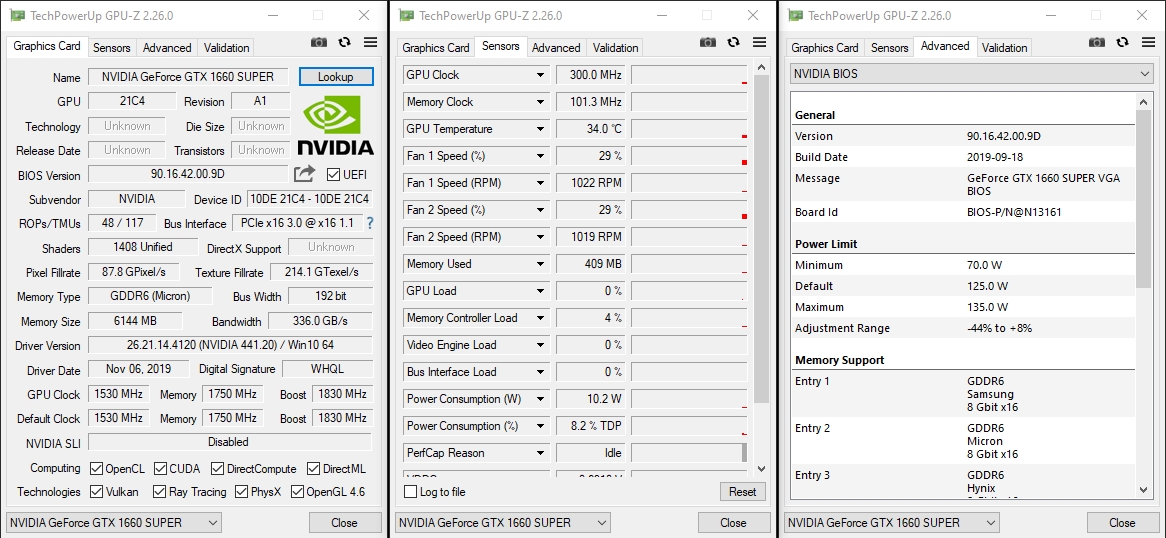Switch to Validation tab in the Advanced window
The width and height of the screenshot is (1166, 538).
[1004, 48]
